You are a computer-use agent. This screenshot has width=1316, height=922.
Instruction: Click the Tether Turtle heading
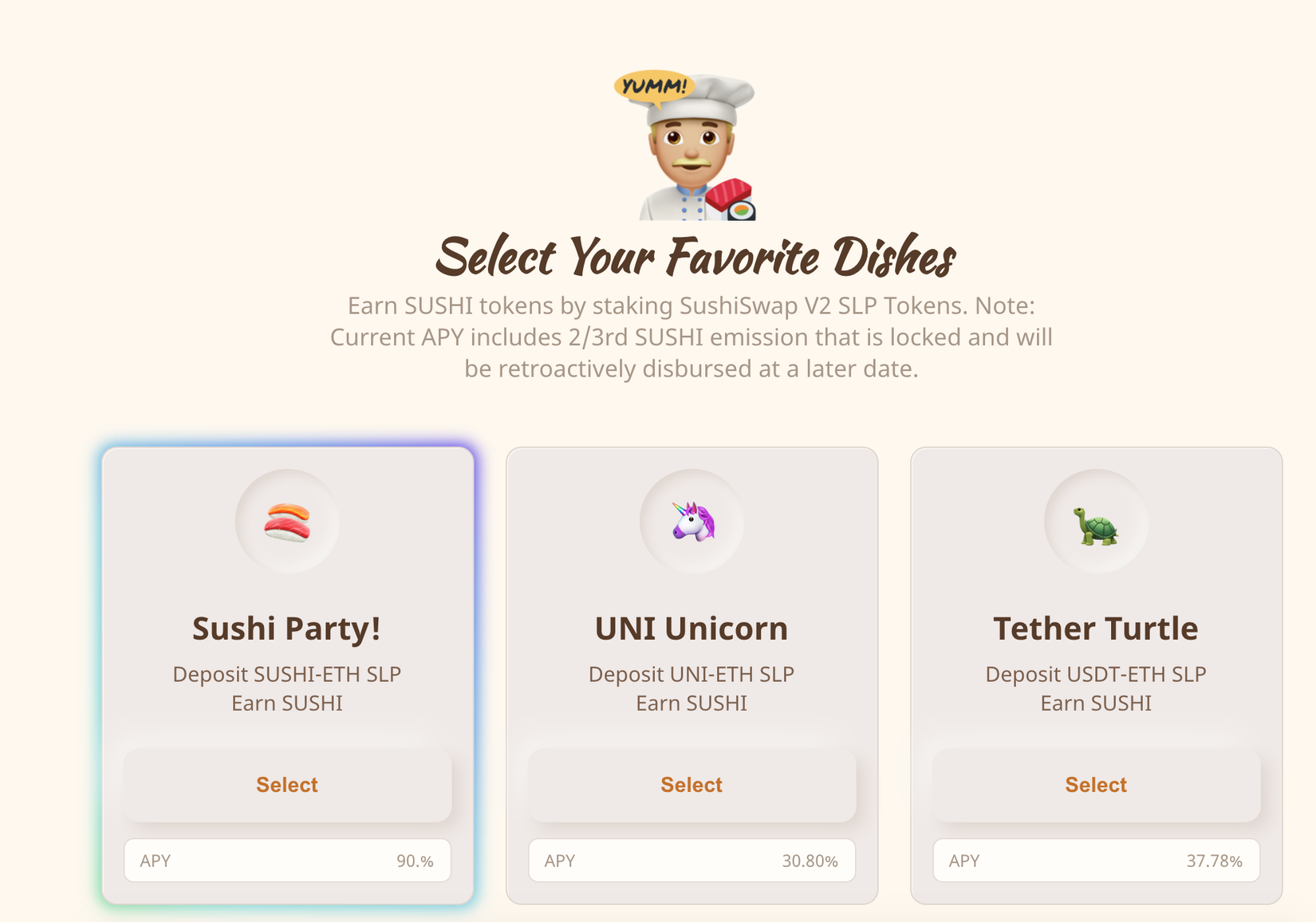[1096, 628]
